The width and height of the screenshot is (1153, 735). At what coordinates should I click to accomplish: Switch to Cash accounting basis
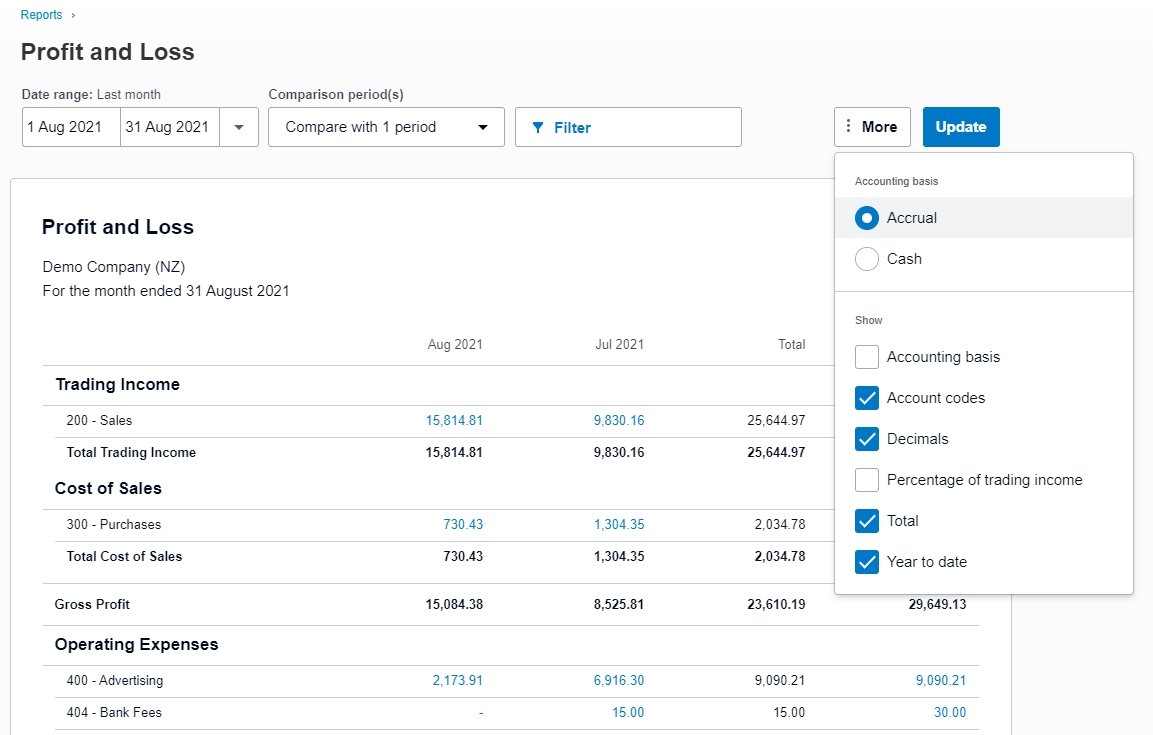point(866,258)
